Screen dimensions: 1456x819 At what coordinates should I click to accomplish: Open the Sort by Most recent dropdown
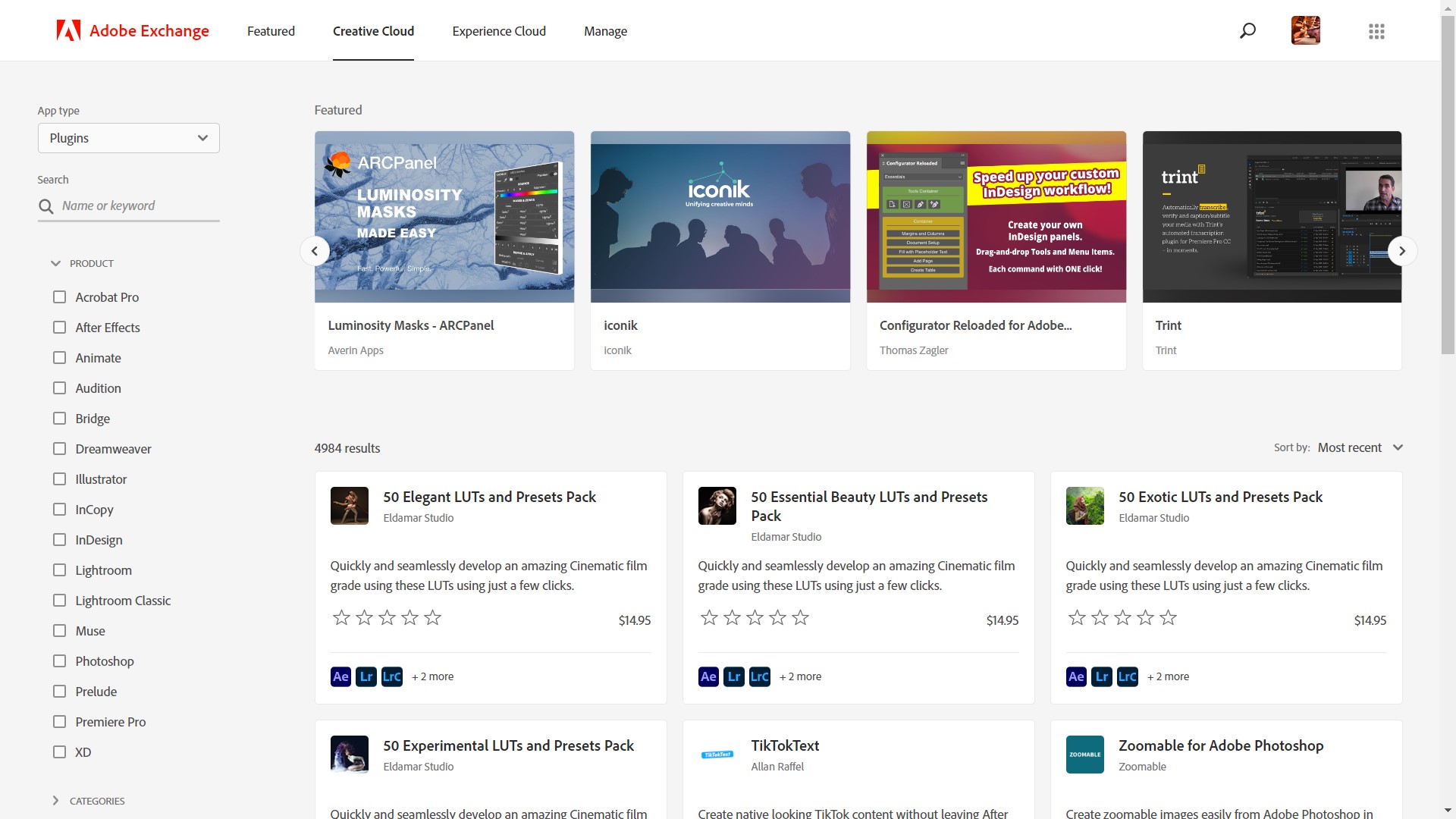1360,447
